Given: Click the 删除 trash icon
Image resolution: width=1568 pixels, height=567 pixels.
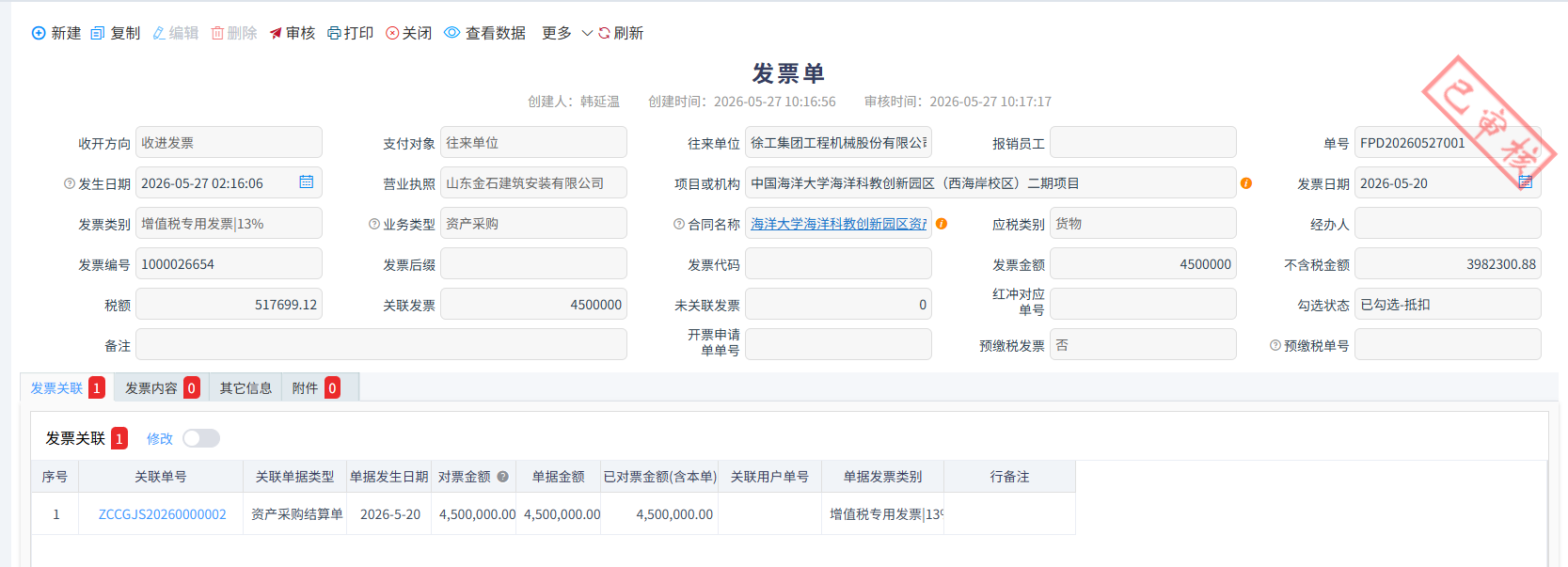Looking at the screenshot, I should tap(217, 33).
